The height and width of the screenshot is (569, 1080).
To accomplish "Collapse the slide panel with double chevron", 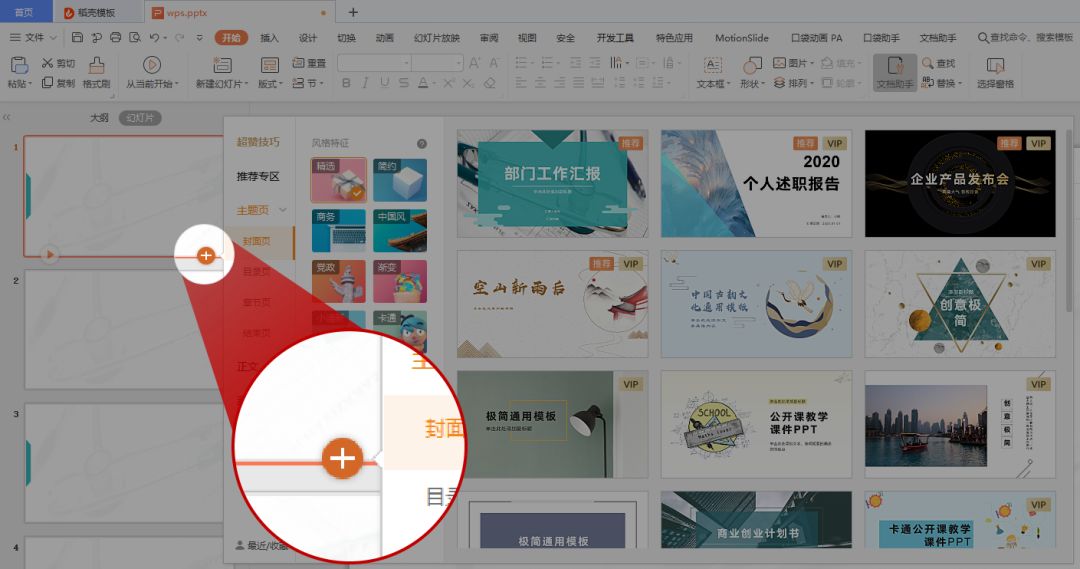I will pos(7,117).
